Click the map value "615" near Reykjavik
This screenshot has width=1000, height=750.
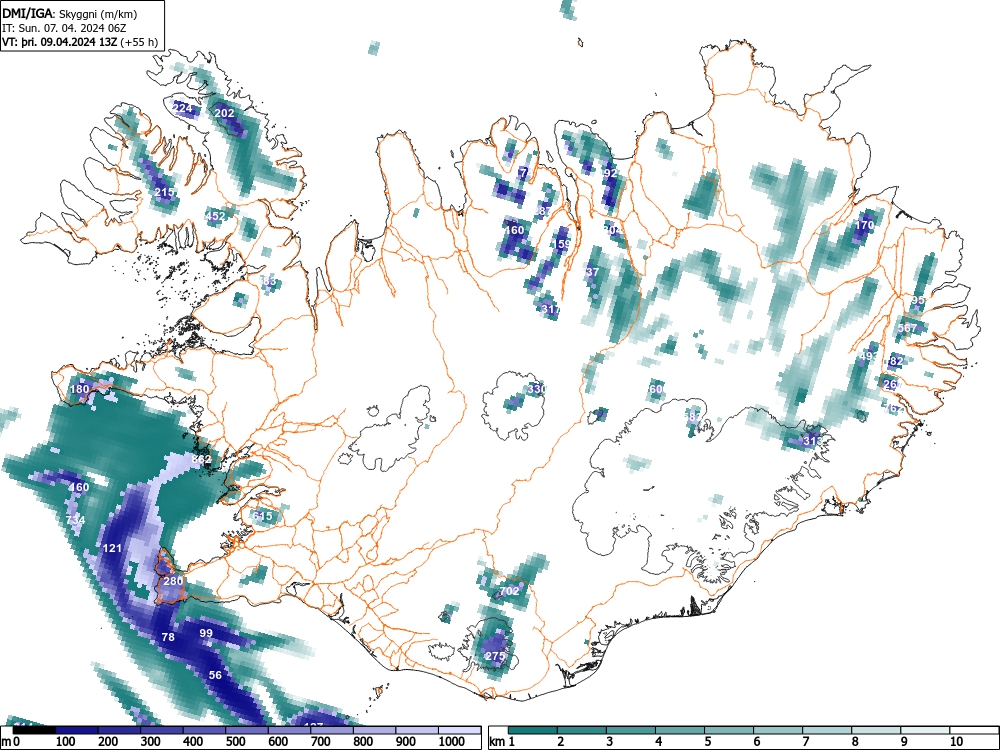coord(262,515)
